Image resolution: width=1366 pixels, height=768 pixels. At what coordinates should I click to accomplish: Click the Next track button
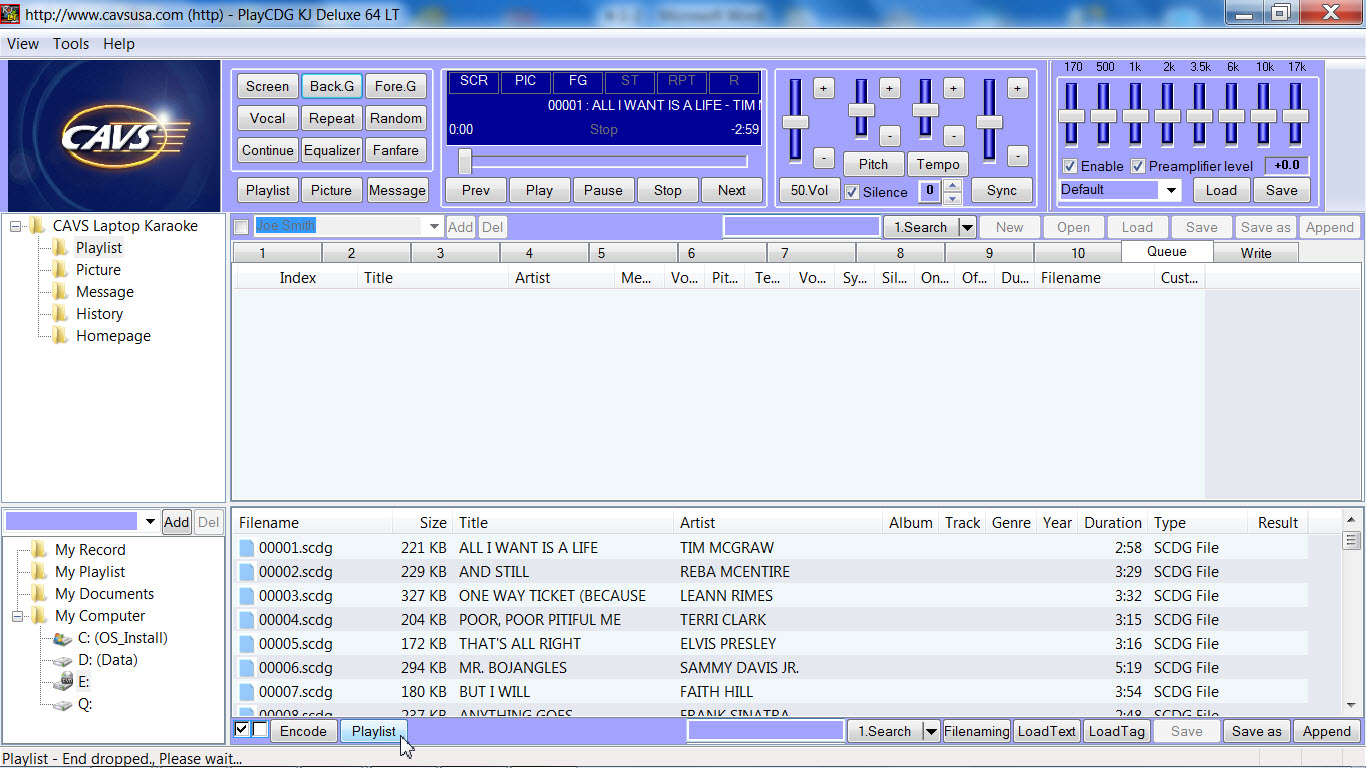click(x=732, y=190)
